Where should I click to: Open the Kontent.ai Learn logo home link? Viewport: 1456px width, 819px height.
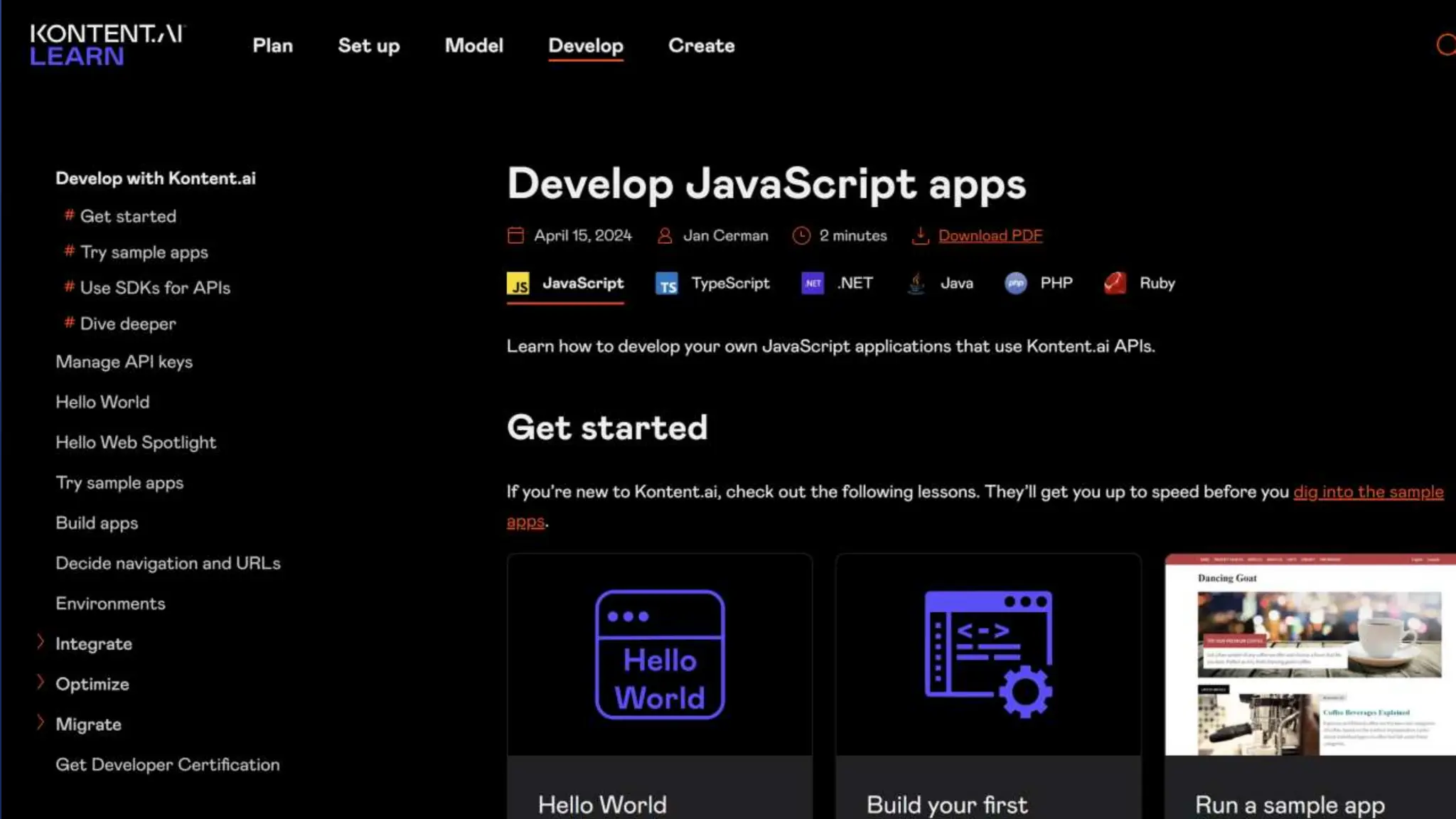107,45
